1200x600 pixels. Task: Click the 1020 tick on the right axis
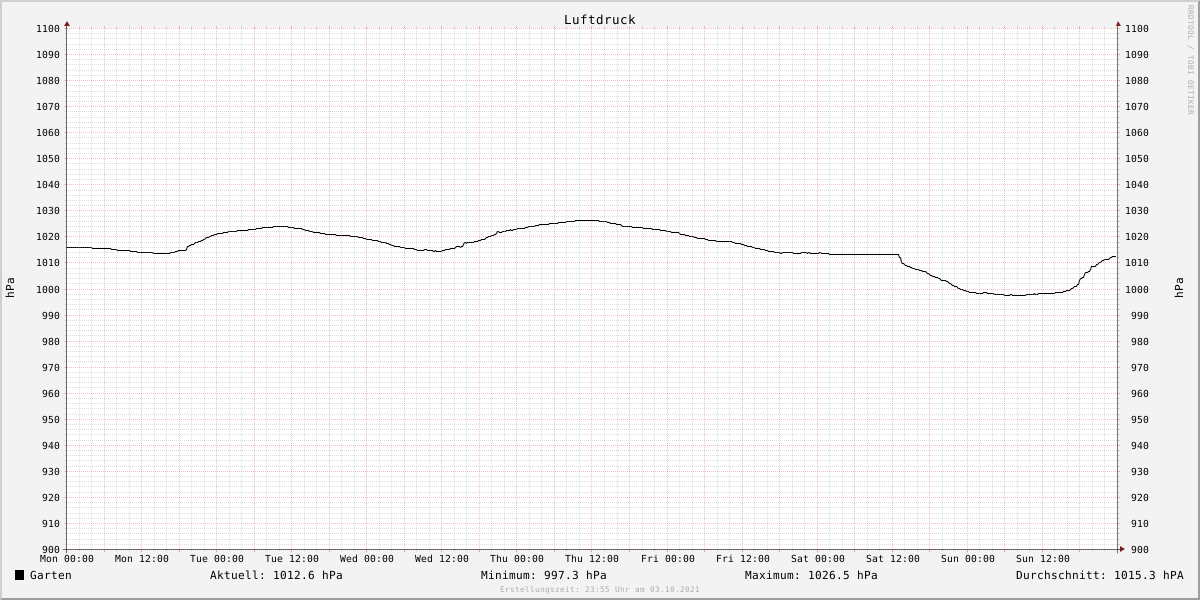point(1136,237)
